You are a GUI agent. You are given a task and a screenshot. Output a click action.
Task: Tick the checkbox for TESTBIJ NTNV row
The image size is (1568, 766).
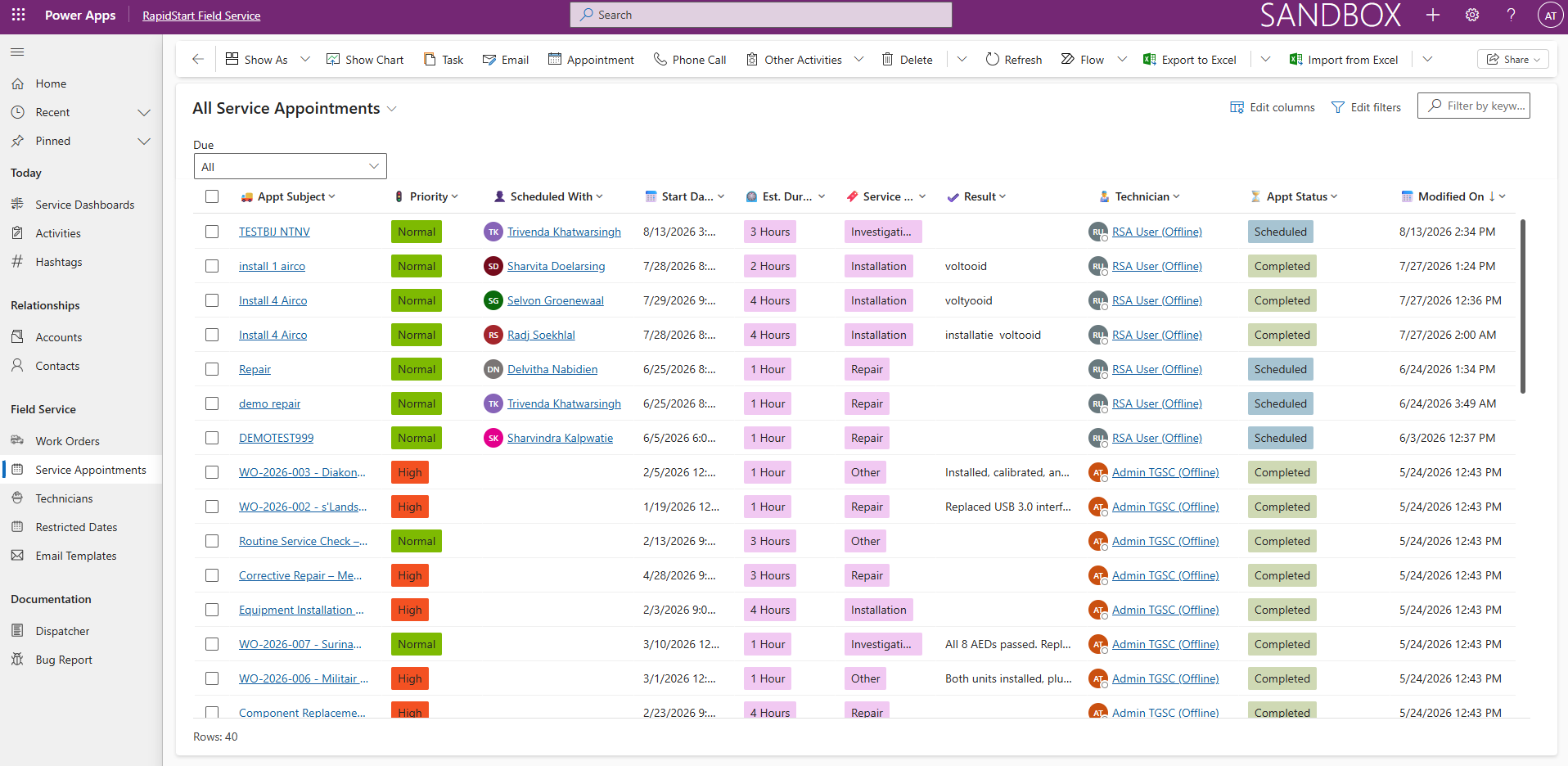point(212,232)
